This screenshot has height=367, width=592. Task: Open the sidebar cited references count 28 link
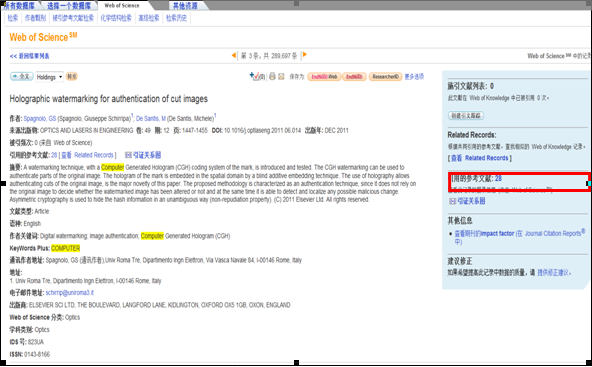tap(498, 179)
